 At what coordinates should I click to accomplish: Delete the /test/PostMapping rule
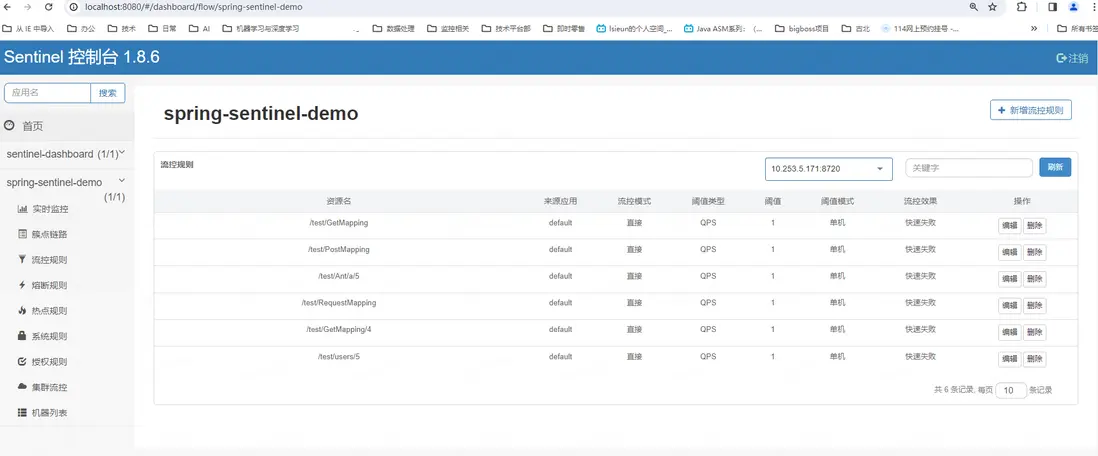click(1034, 252)
